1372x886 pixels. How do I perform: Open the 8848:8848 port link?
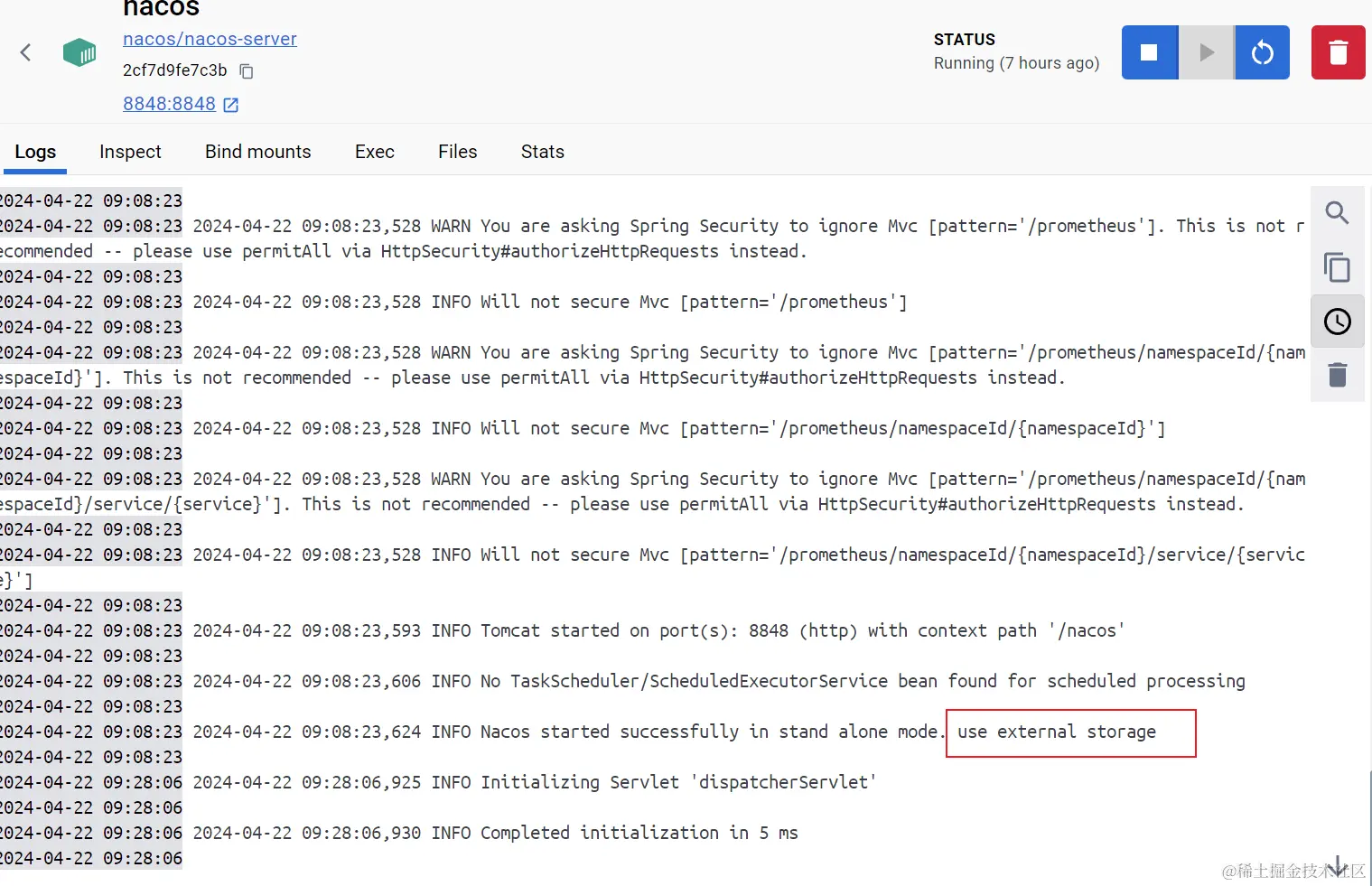pyautogui.click(x=169, y=104)
